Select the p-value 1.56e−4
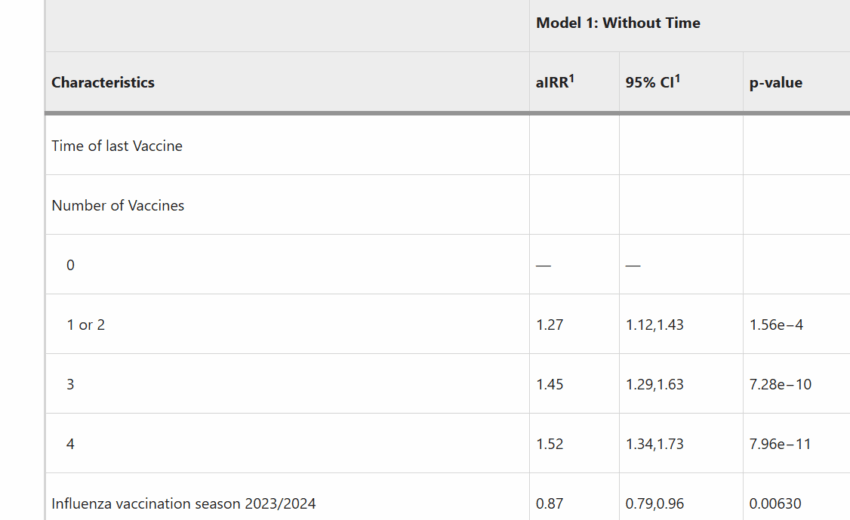The width and height of the screenshot is (850, 520). coord(776,325)
